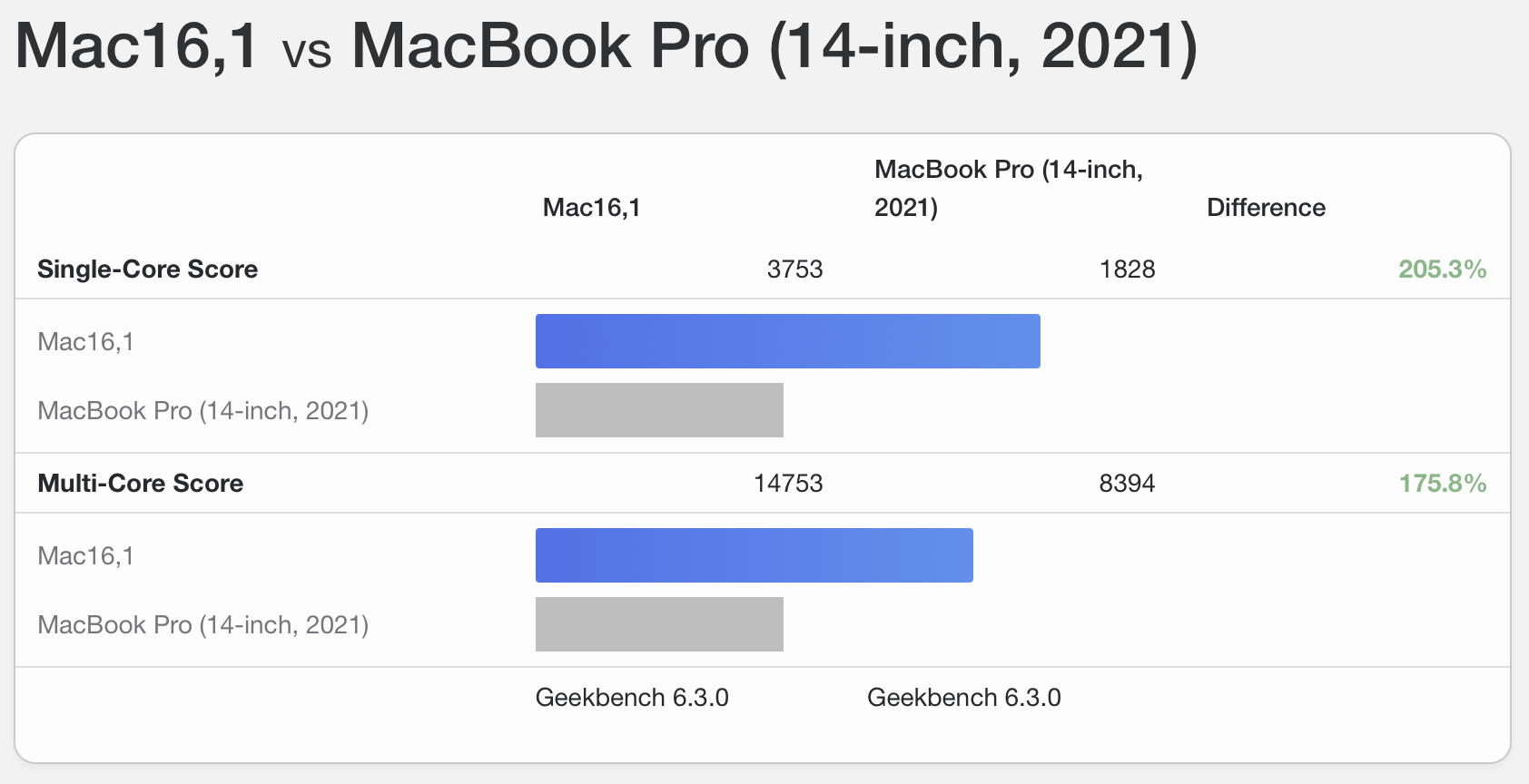
Task: Click the gray MacBook Pro multi-core bar
Action: tap(659, 624)
